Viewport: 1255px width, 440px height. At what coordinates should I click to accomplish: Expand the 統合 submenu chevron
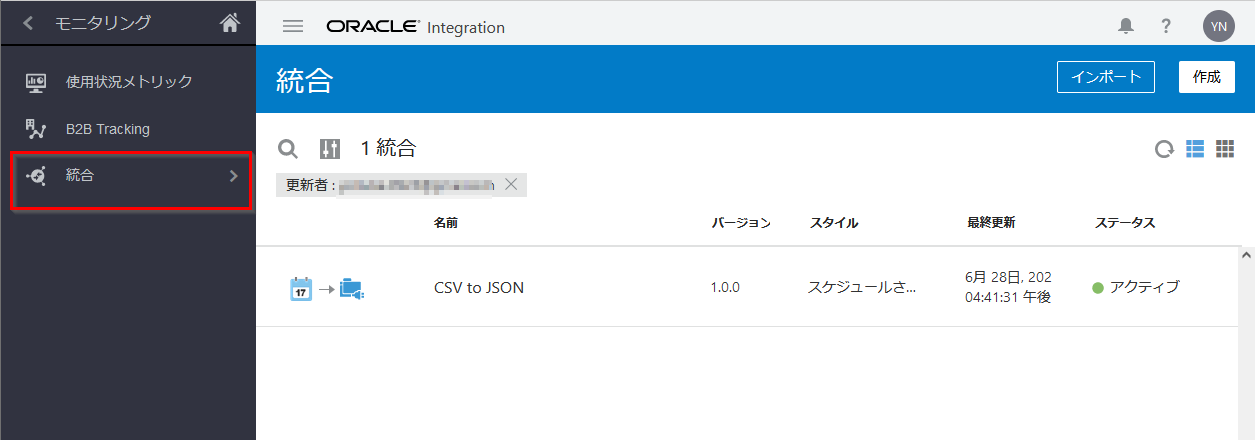(233, 176)
